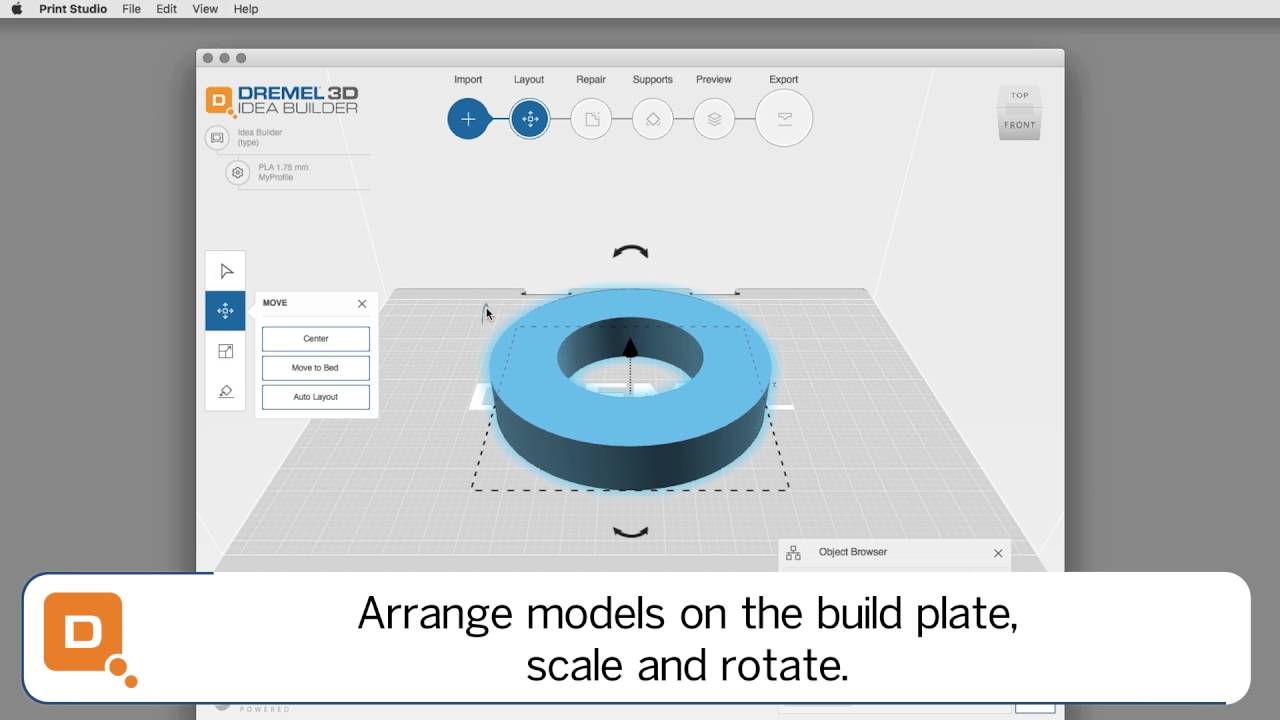1280x720 pixels.
Task: Click the FRONT face of view cube
Action: click(x=1020, y=124)
